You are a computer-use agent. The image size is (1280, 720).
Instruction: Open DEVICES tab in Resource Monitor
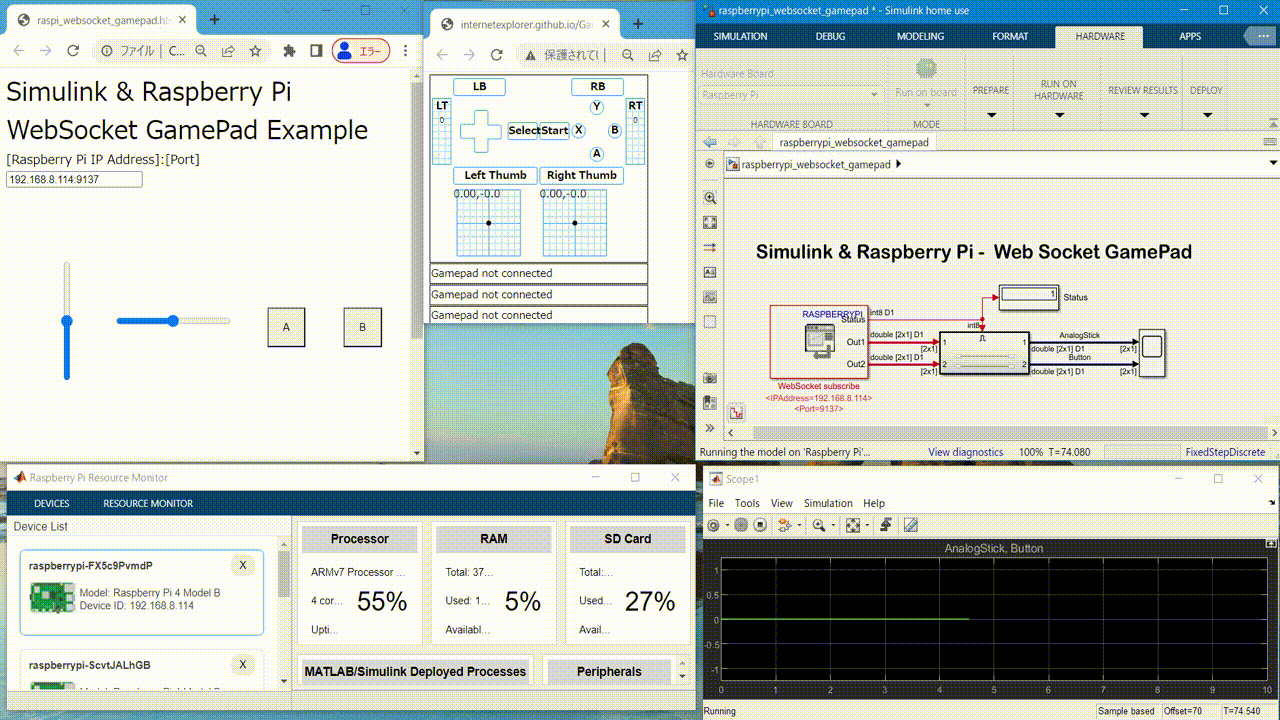52,503
